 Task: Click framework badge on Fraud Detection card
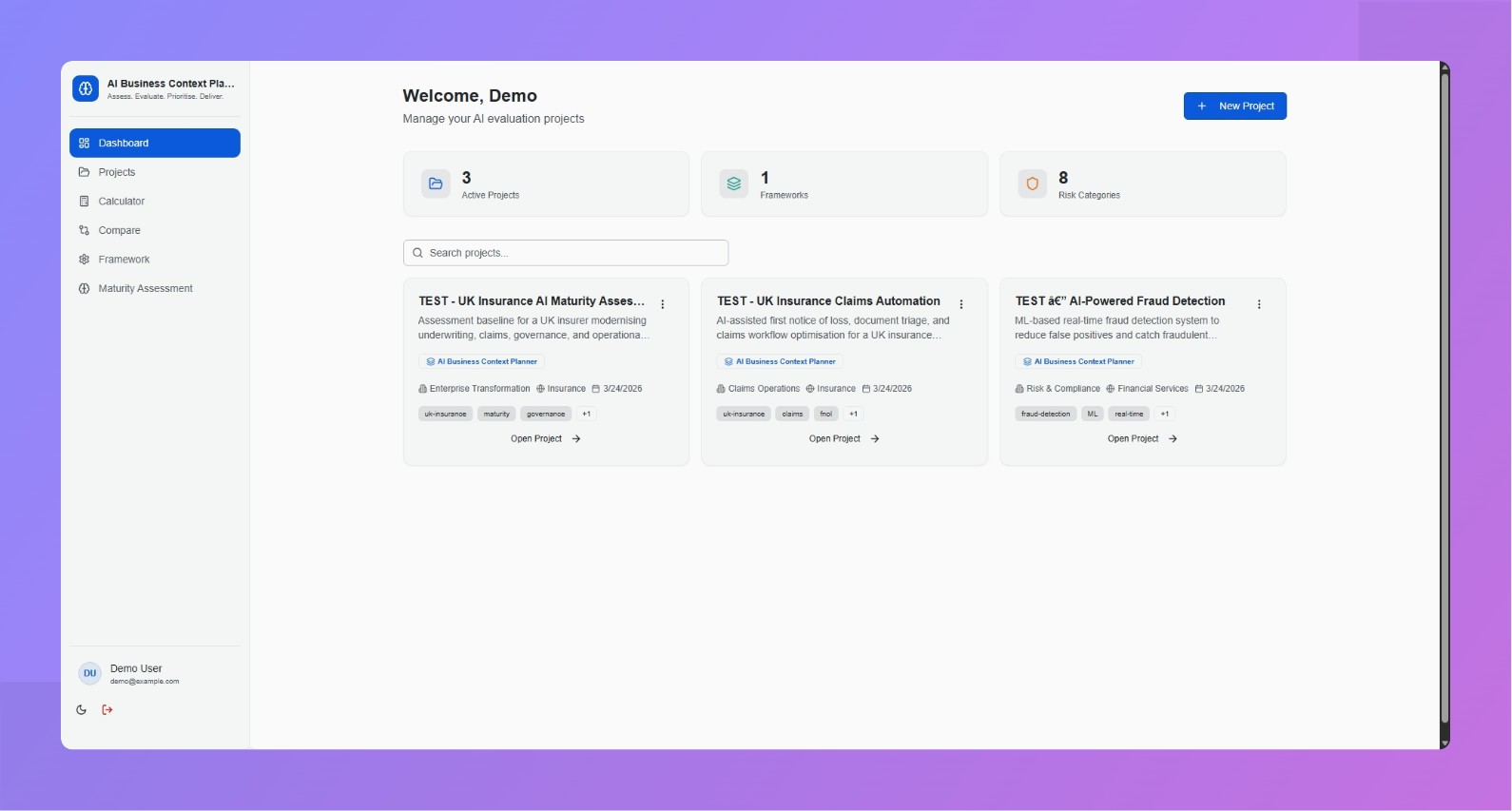(1078, 361)
